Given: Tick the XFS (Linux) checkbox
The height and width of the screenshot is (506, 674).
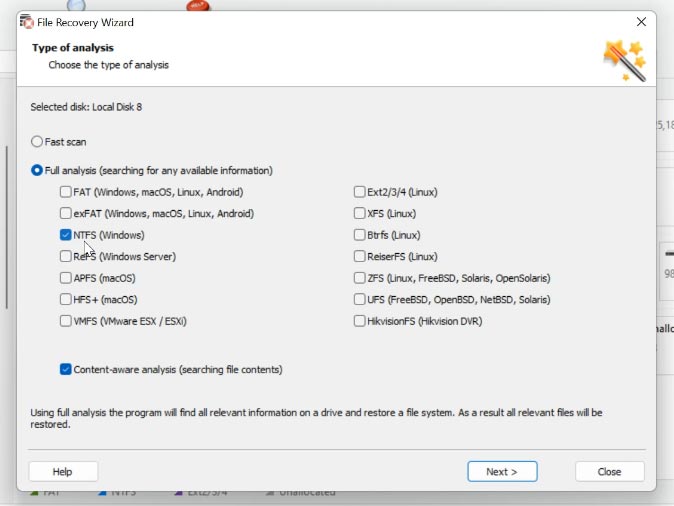Looking at the screenshot, I should coord(359,213).
